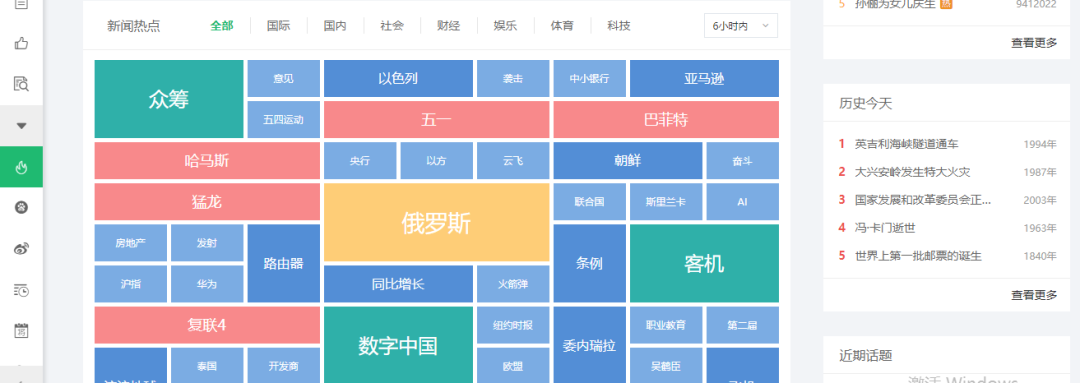Click 查看更多 under 历史今天

pyautogui.click(x=1034, y=295)
